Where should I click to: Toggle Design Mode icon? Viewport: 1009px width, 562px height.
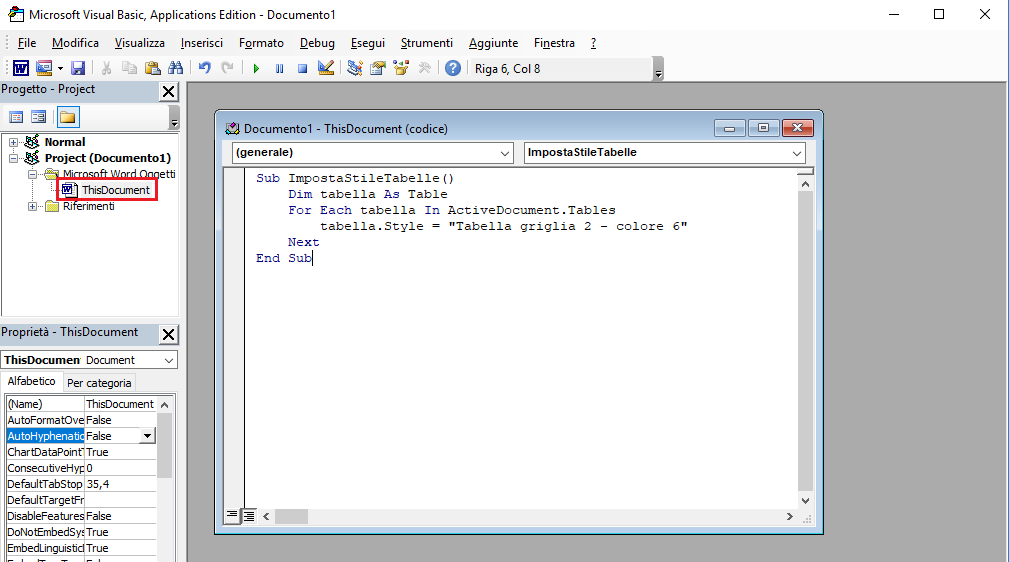pyautogui.click(x=326, y=68)
